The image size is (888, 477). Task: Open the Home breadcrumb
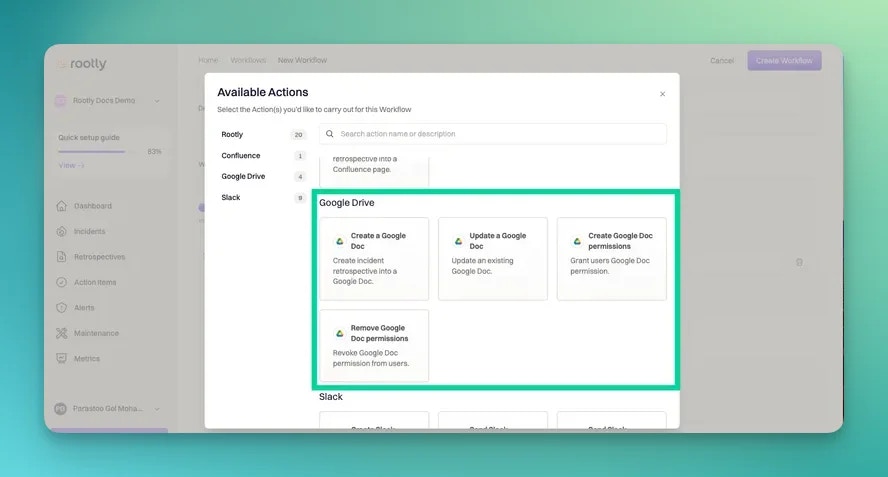[x=208, y=60]
